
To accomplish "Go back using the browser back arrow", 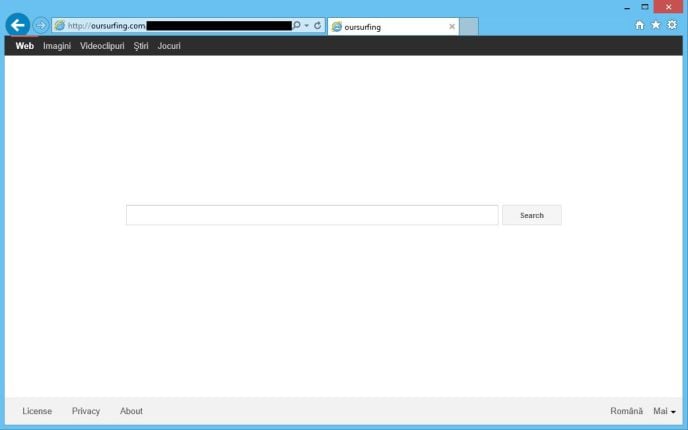I will click(18, 25).
